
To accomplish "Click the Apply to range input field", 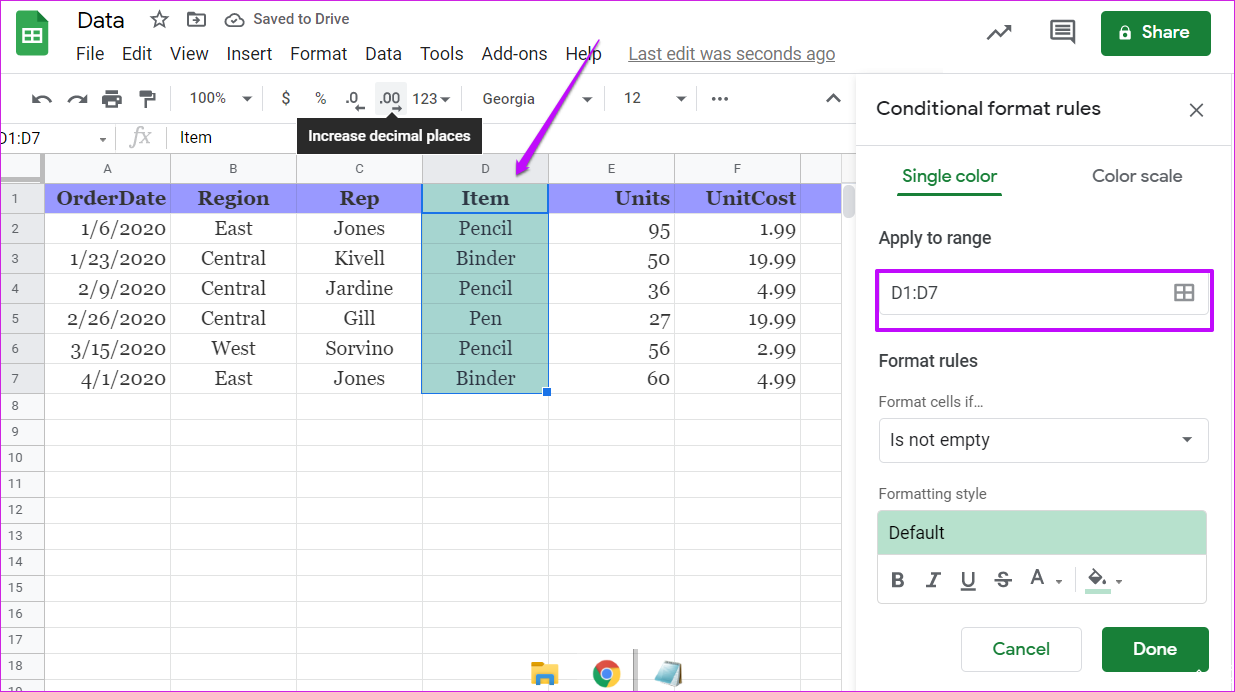I will coord(1025,293).
